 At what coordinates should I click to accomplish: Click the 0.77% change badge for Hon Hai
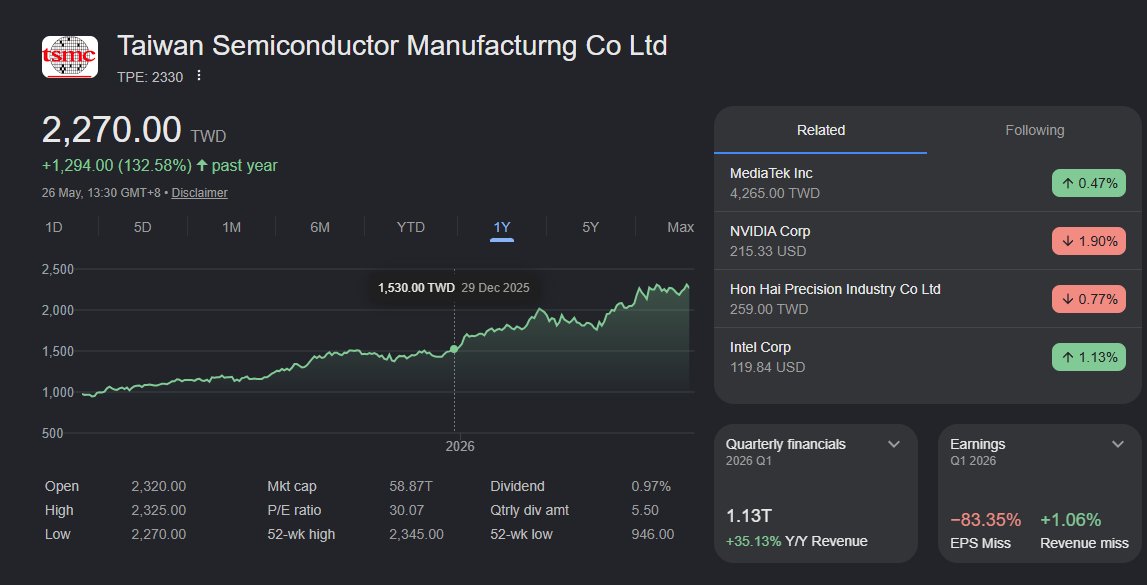(1088, 299)
